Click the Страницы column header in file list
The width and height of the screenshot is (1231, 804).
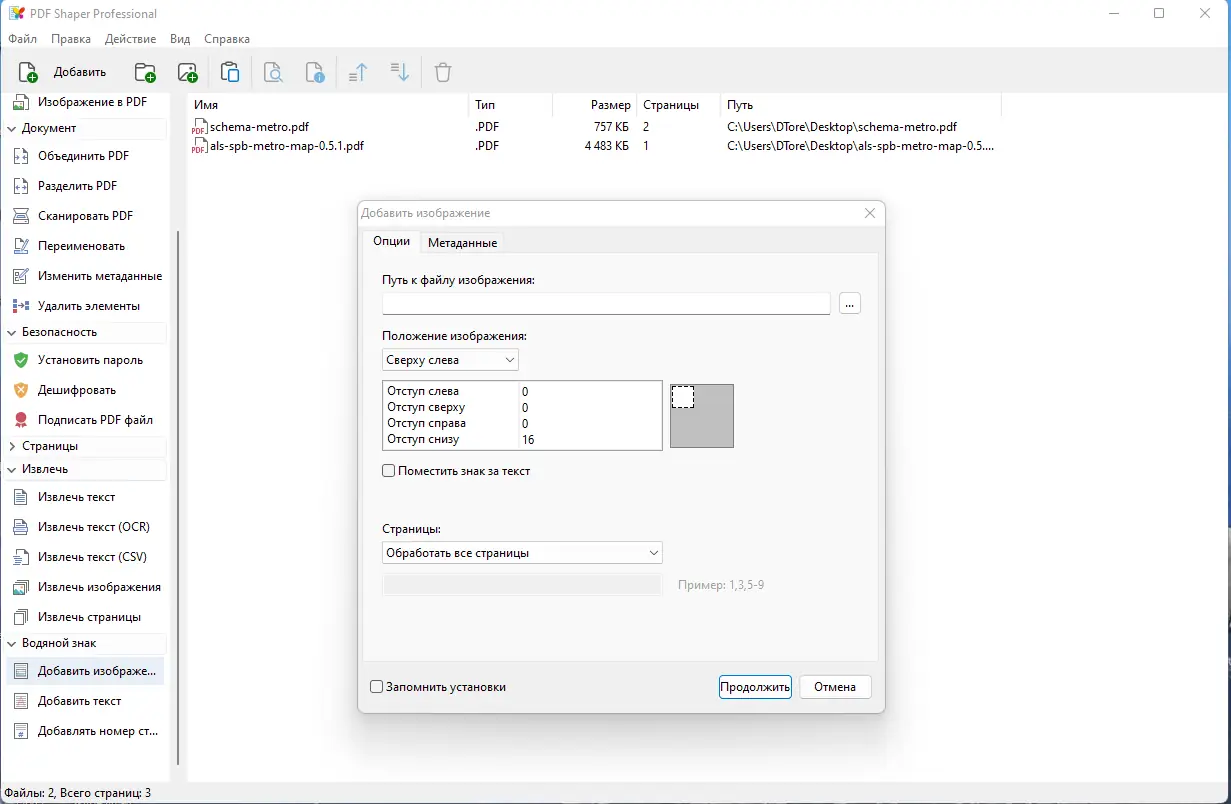pos(679,105)
